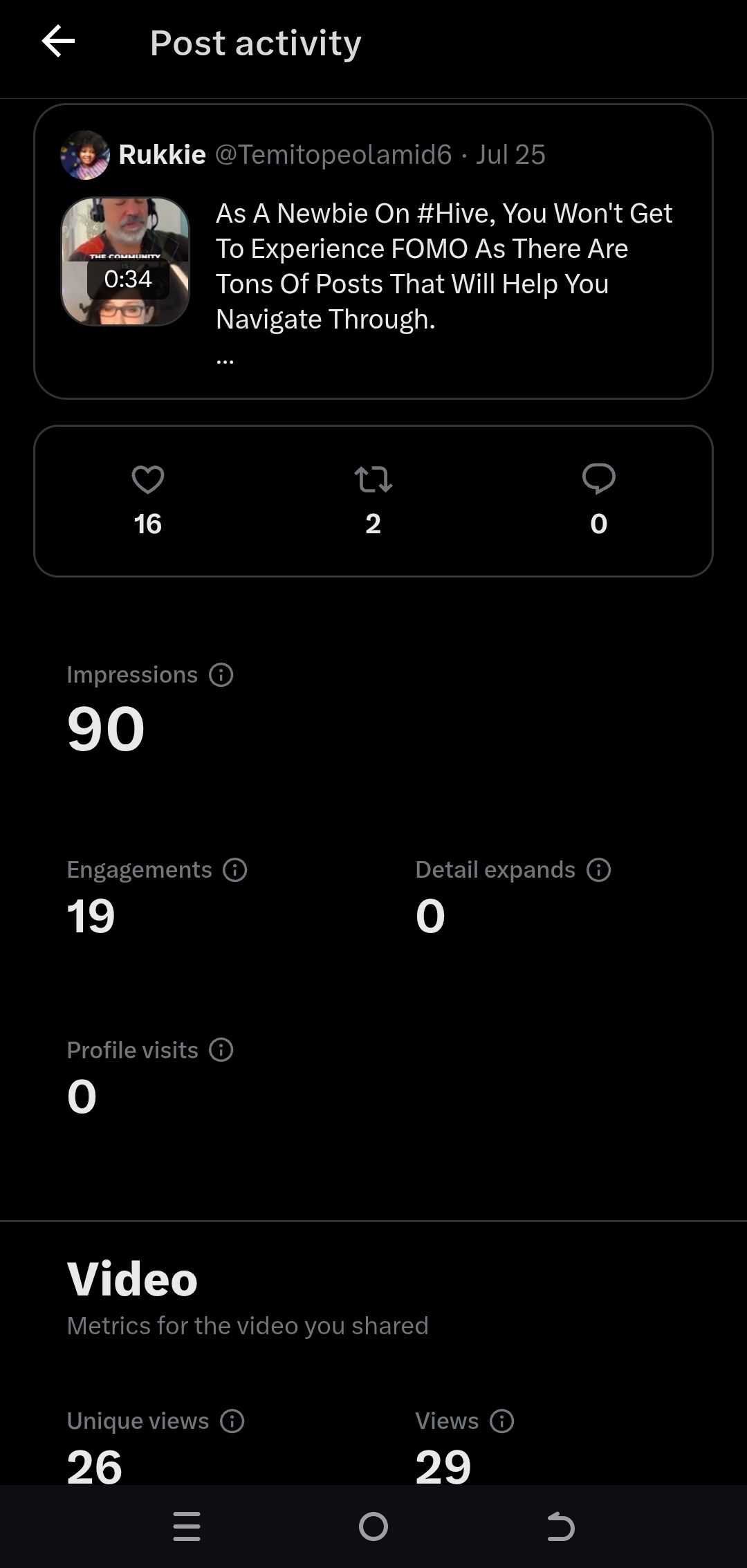Click the reply speech bubble icon
Viewport: 747px width, 1568px height.
(599, 479)
